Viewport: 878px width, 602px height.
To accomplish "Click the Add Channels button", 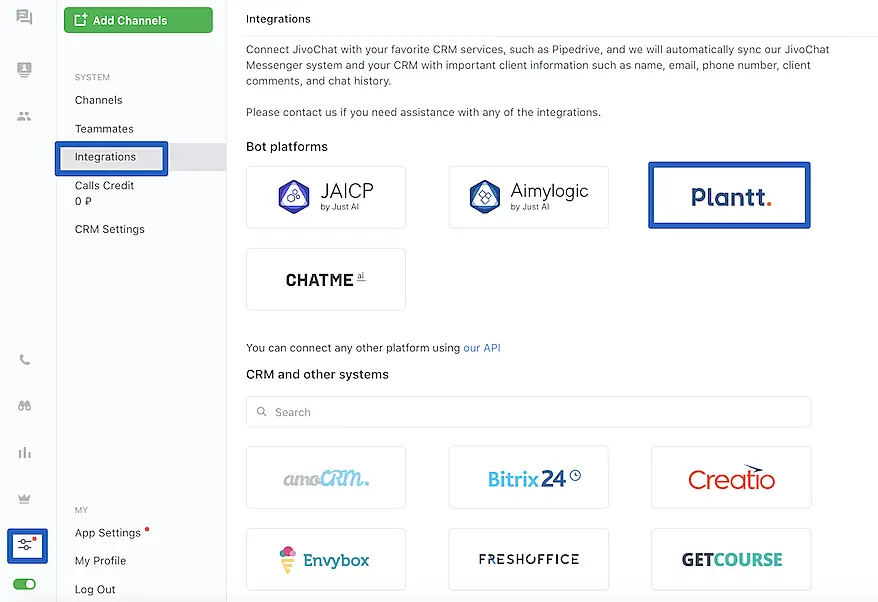I will pos(138,20).
